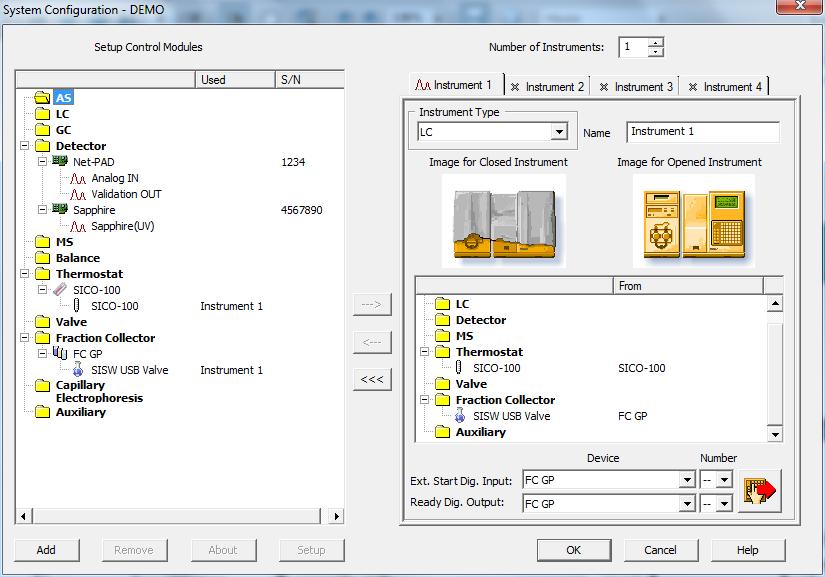Click the FC GP fraction collector icon
This screenshot has width=825, height=577.
pos(60,353)
